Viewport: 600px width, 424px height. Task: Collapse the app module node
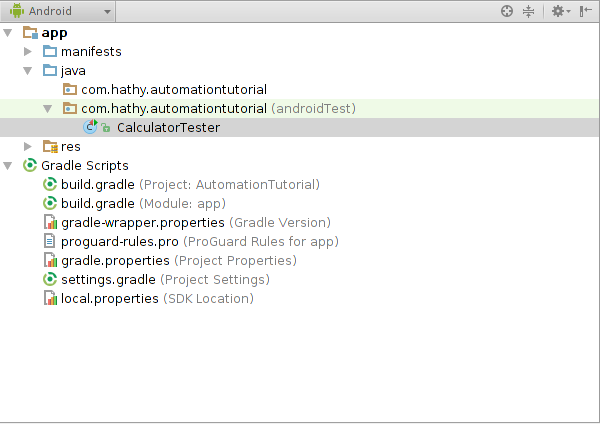[x=9, y=33]
